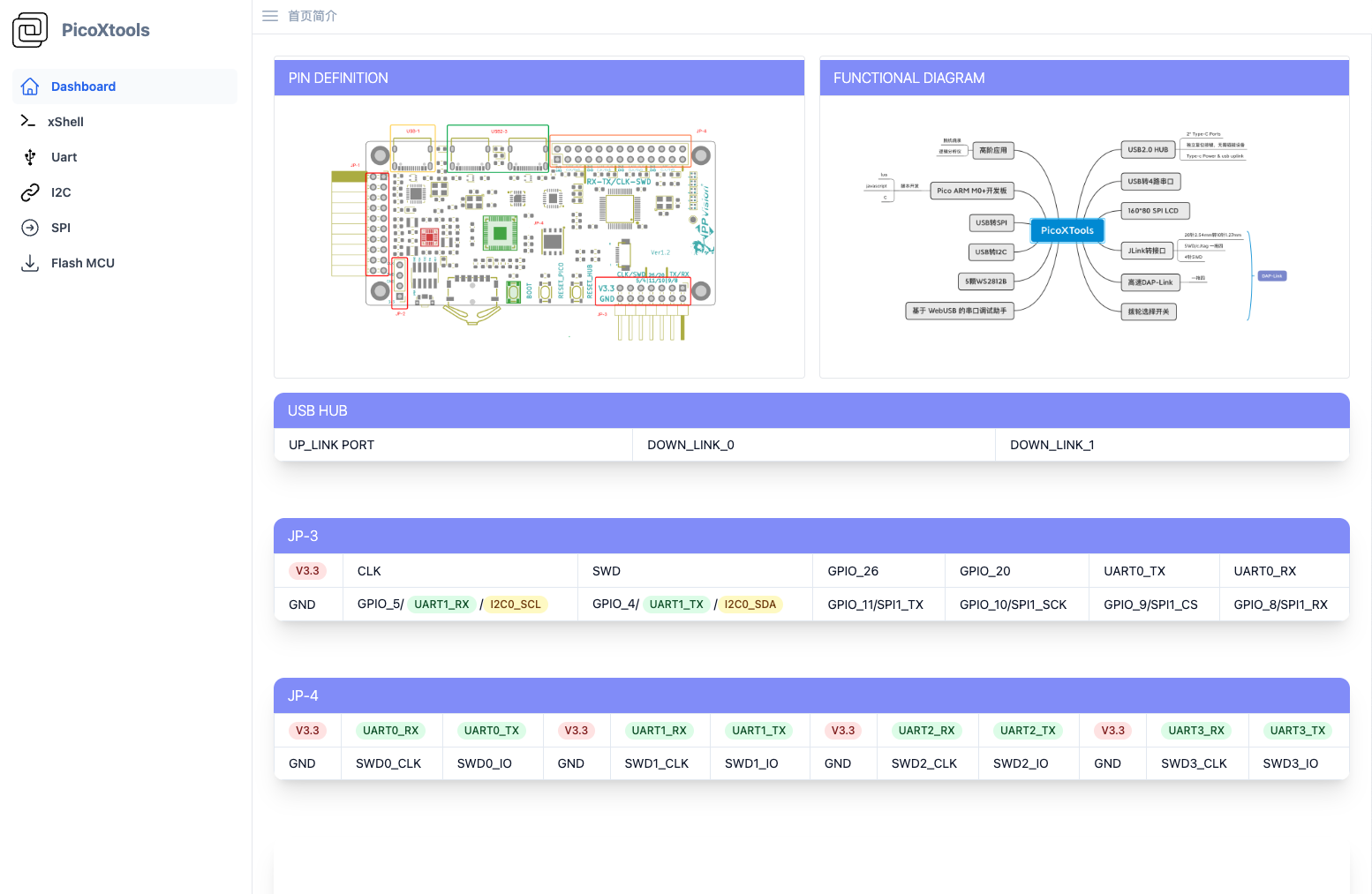This screenshot has width=1372, height=894.
Task: Go to the I2C page
Action: click(125, 192)
